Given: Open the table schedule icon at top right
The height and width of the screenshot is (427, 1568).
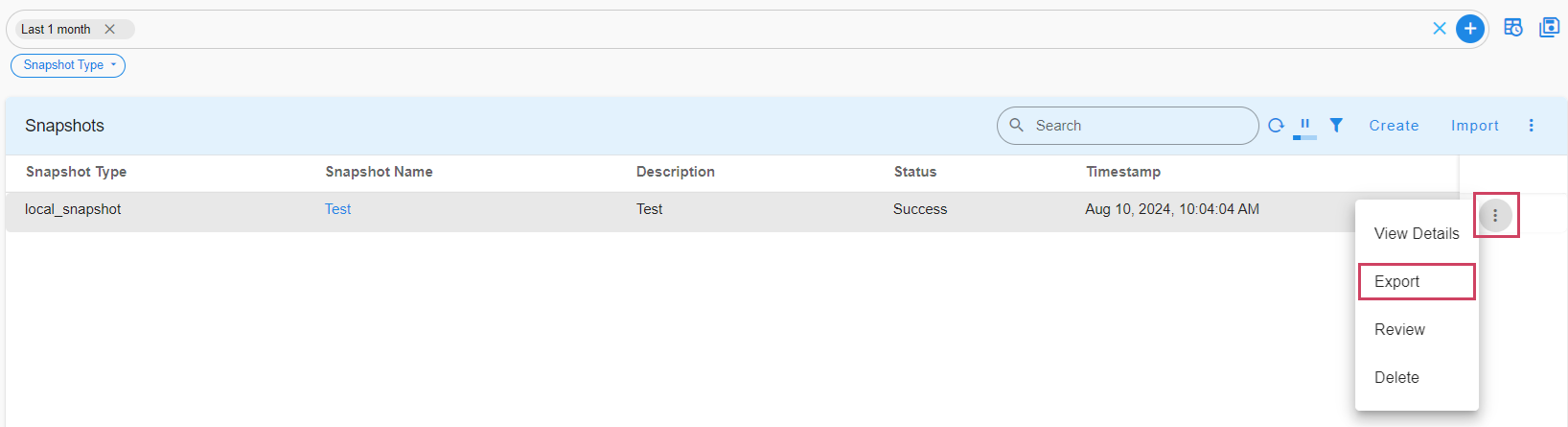Looking at the screenshot, I should 1513,28.
